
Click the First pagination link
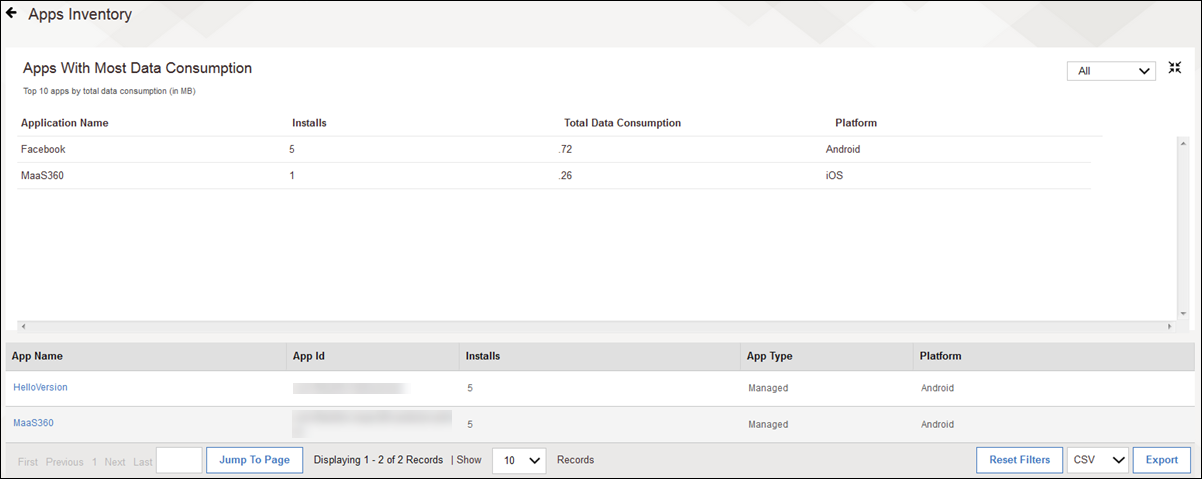coord(28,462)
